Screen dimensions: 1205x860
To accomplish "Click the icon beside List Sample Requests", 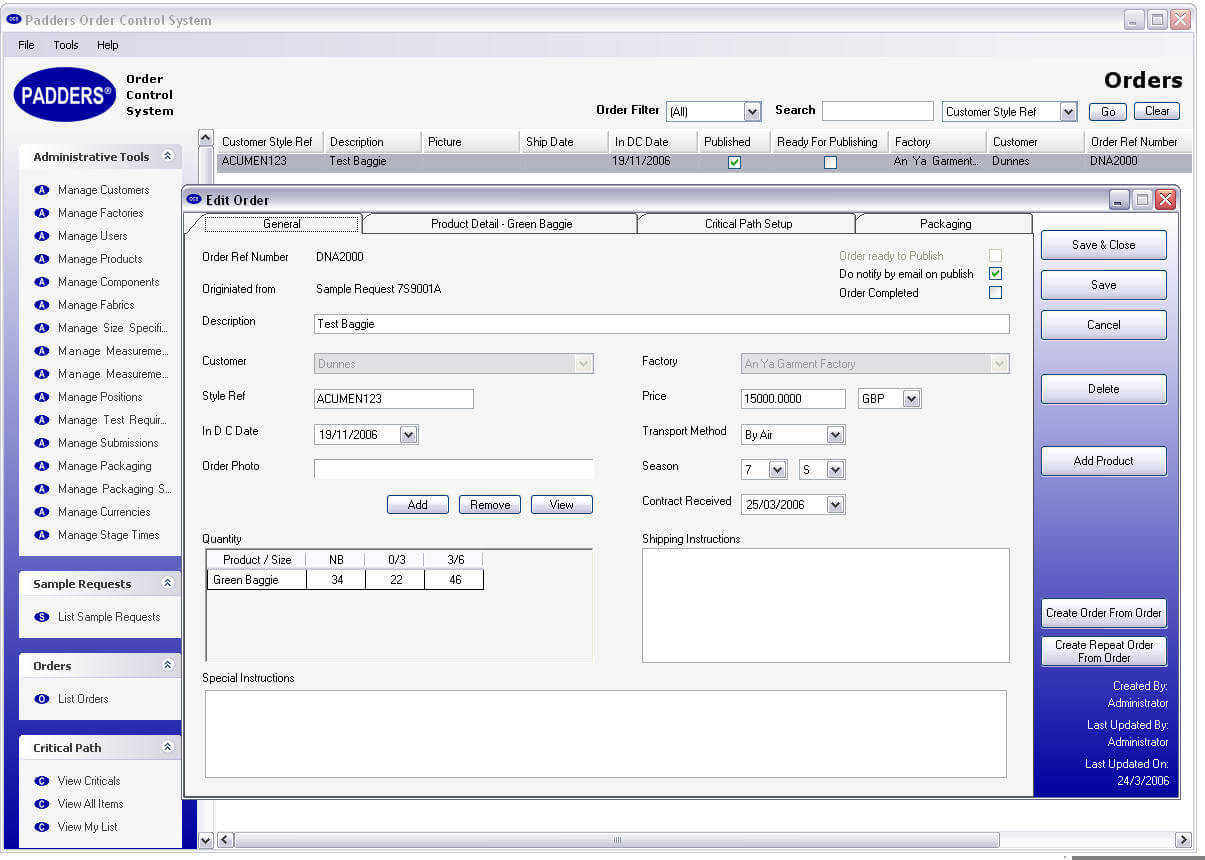I will (42, 617).
